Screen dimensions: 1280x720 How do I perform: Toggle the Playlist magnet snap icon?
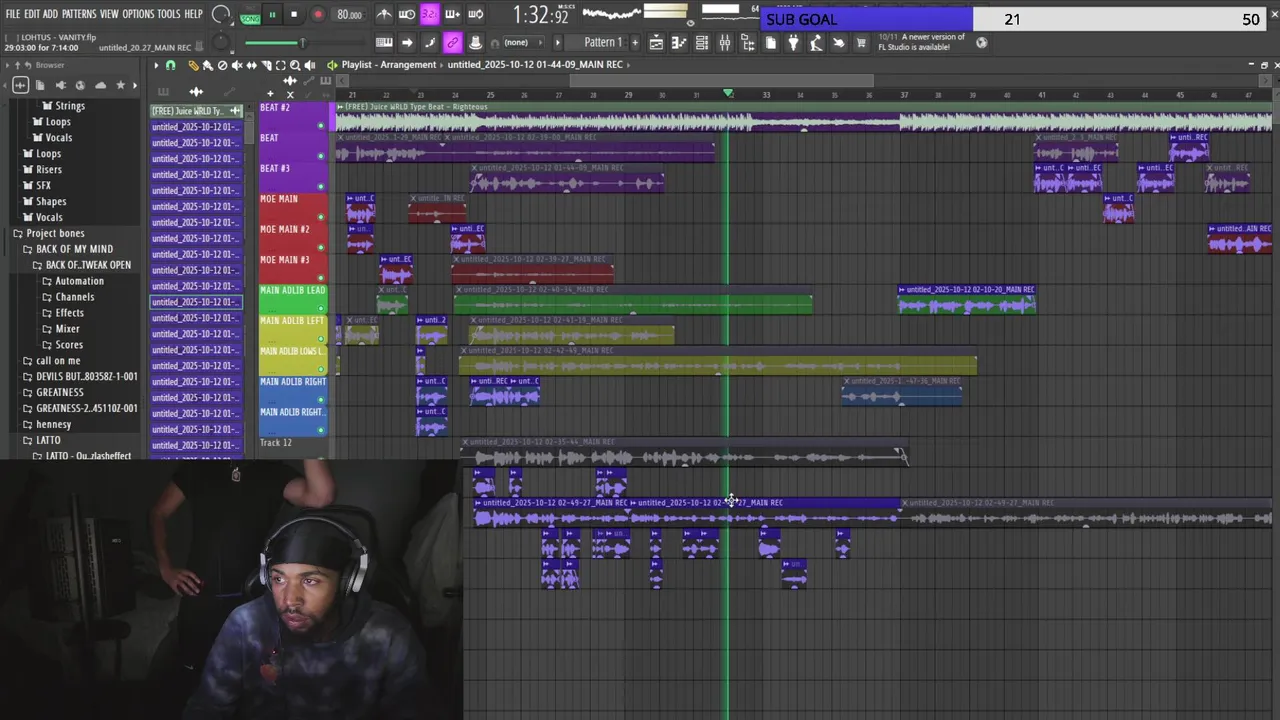[x=171, y=65]
